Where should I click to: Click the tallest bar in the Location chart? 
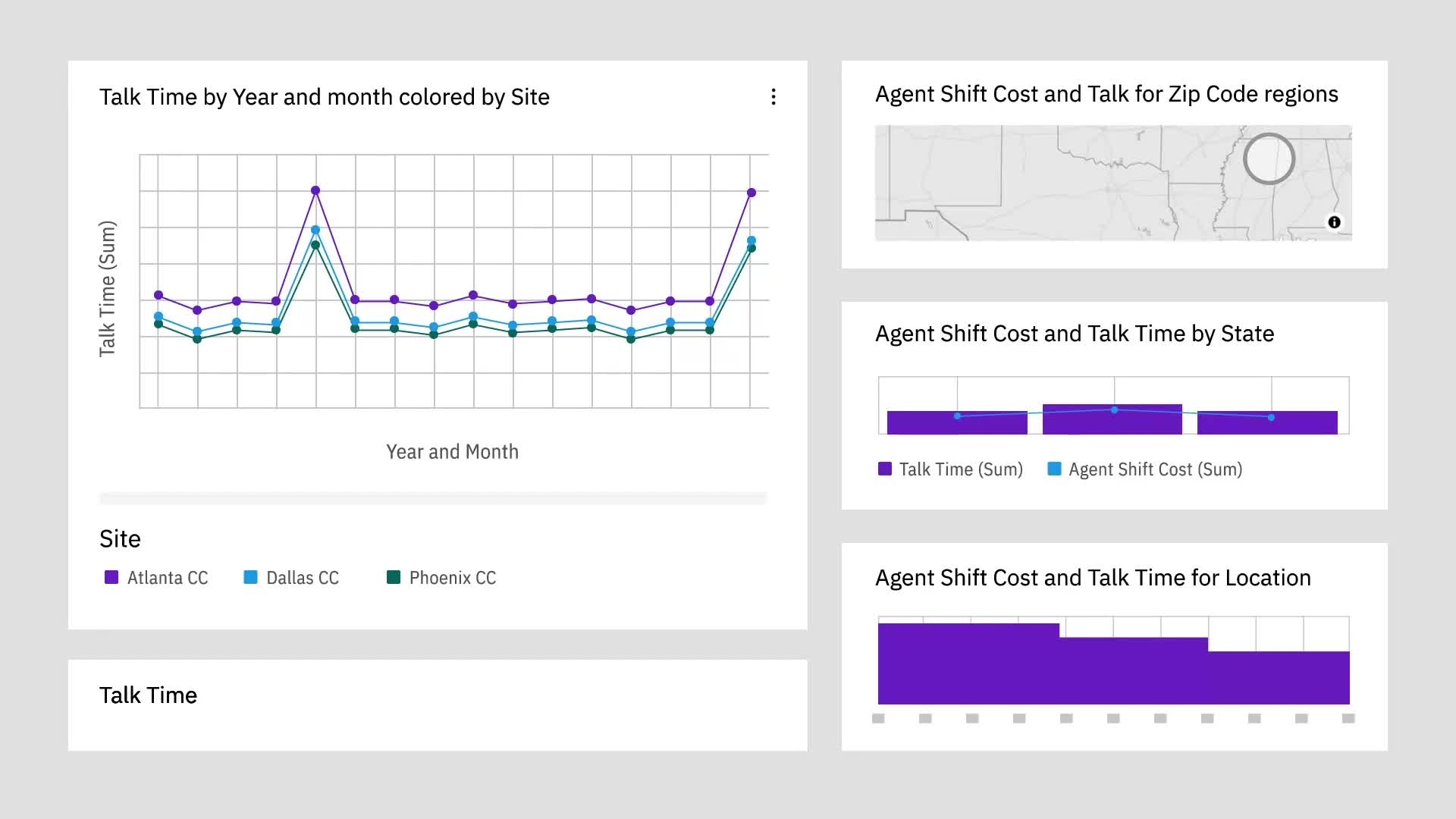(x=968, y=664)
